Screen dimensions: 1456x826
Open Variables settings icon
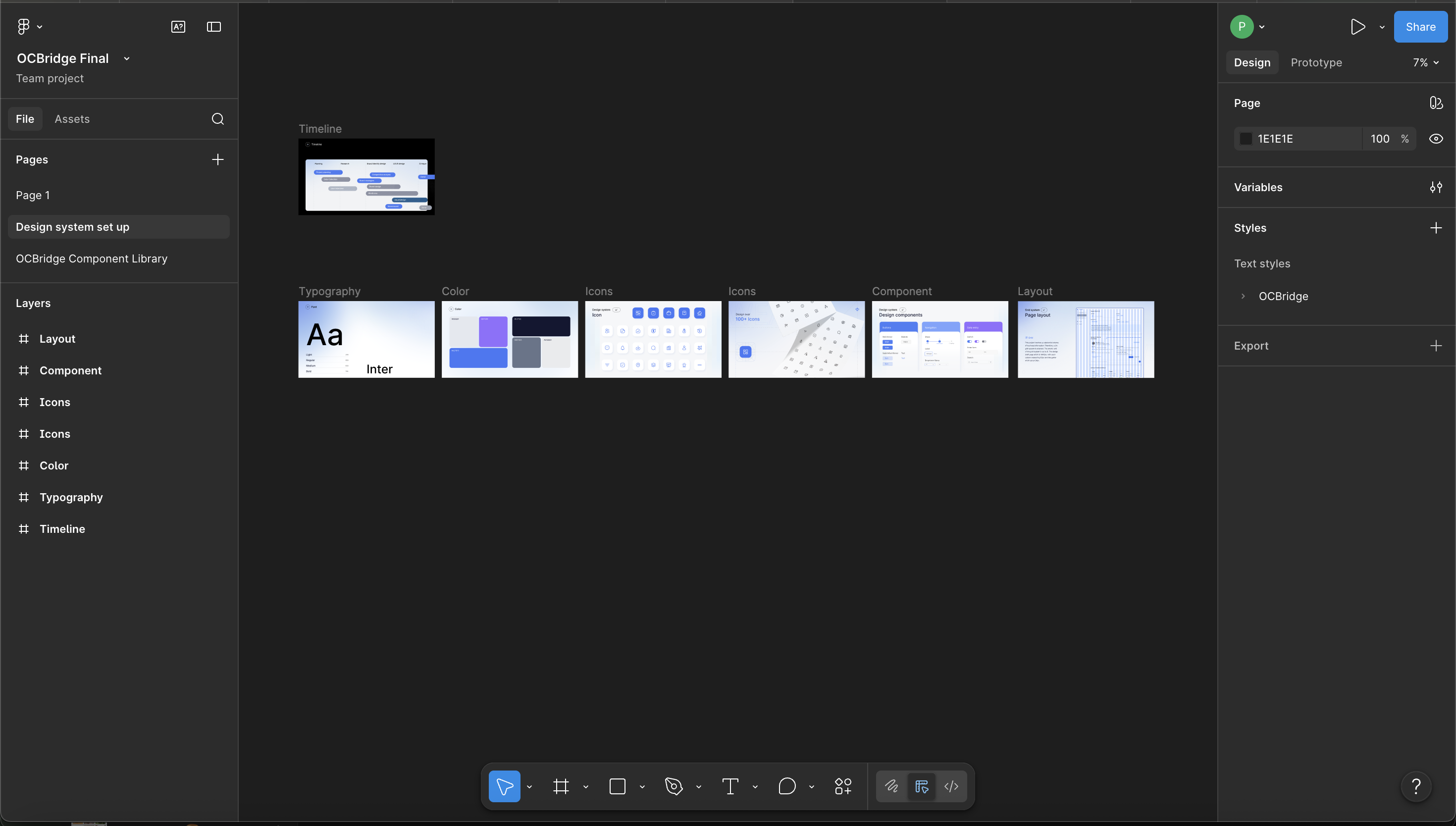click(x=1436, y=187)
